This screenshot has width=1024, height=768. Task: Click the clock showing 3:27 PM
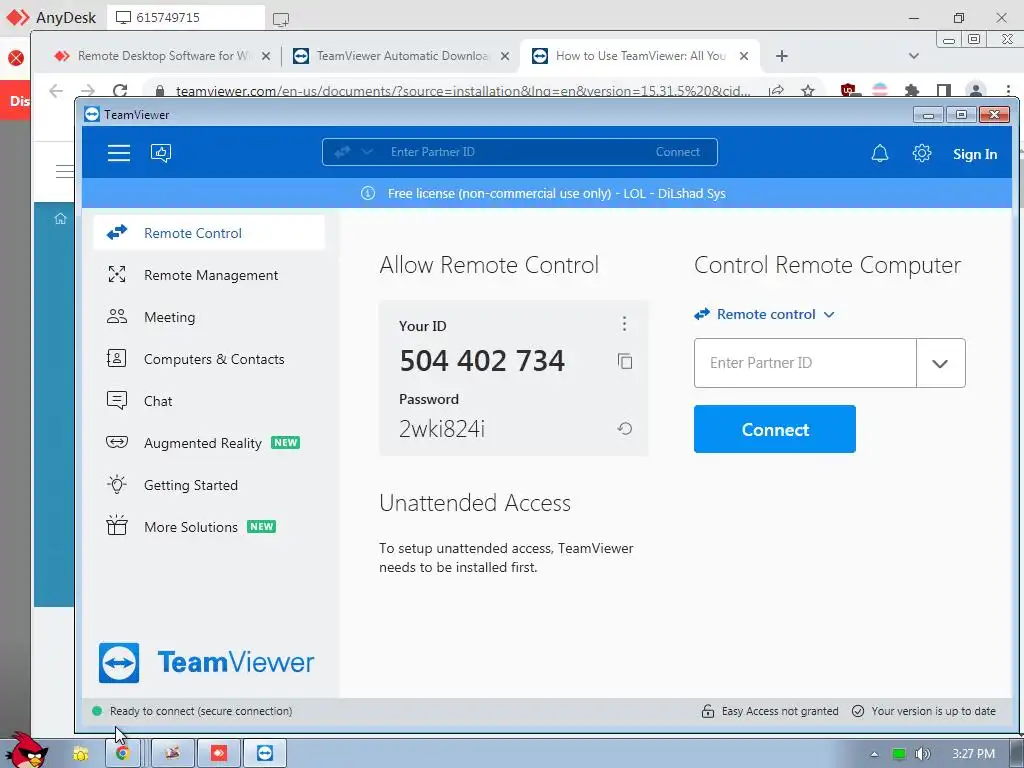[x=973, y=754]
